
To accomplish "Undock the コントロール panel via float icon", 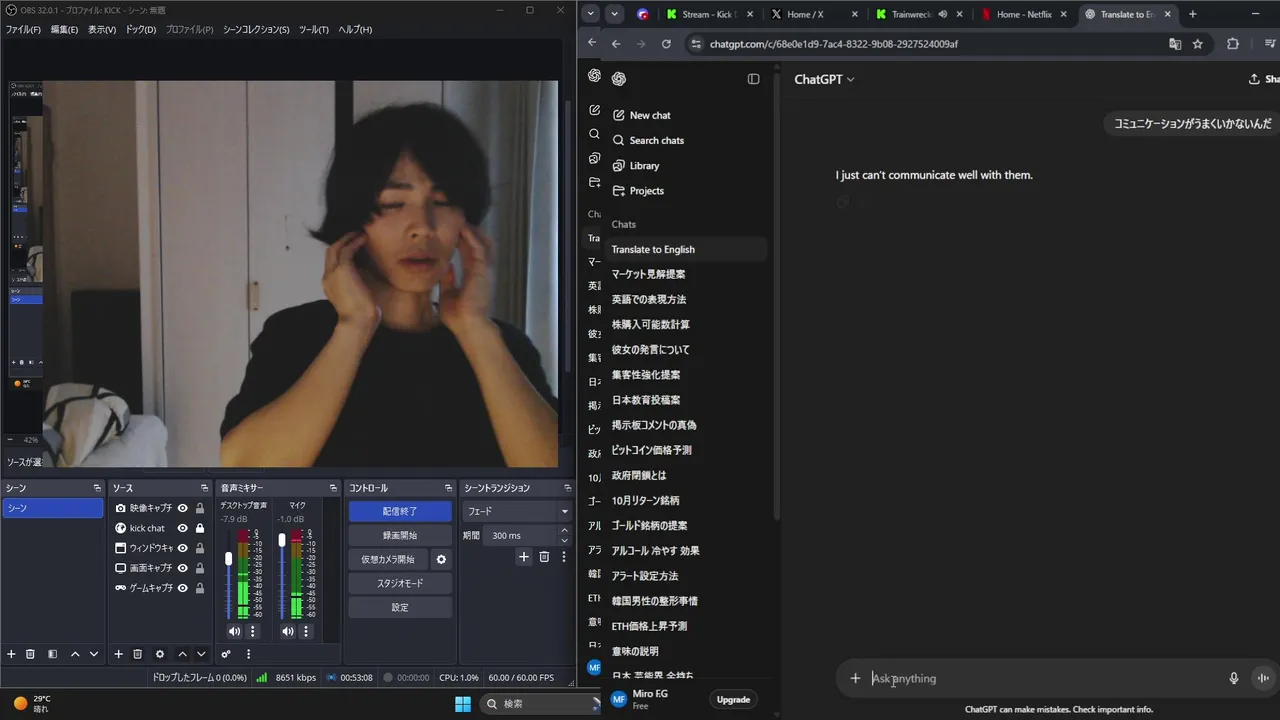I will click(x=448, y=488).
